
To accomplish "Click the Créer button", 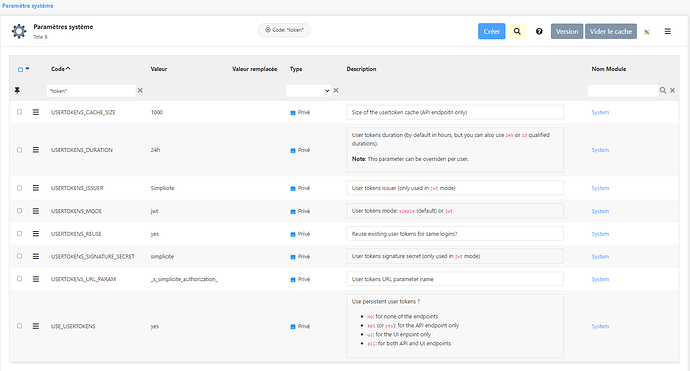I will [x=492, y=31].
